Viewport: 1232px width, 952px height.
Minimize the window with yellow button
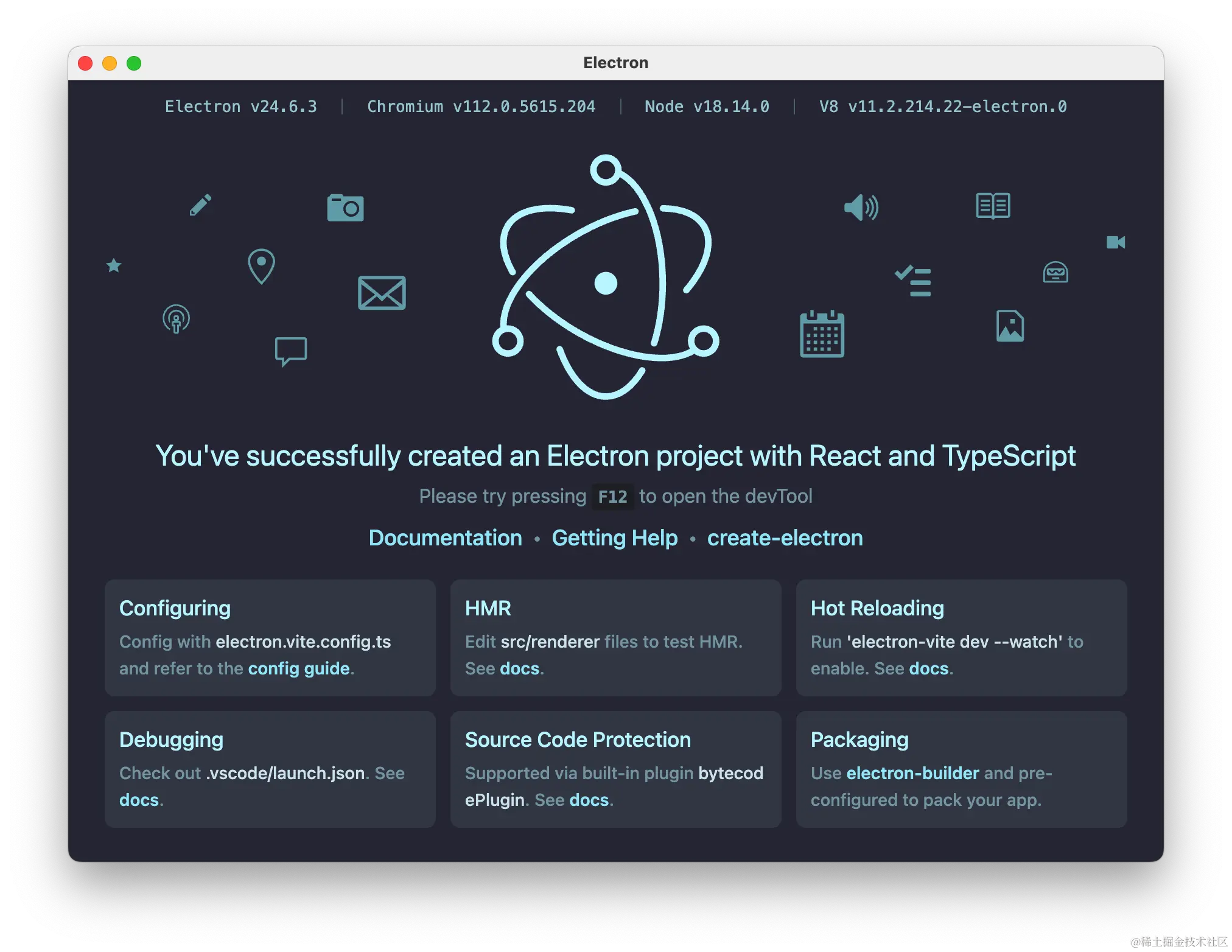tap(110, 63)
